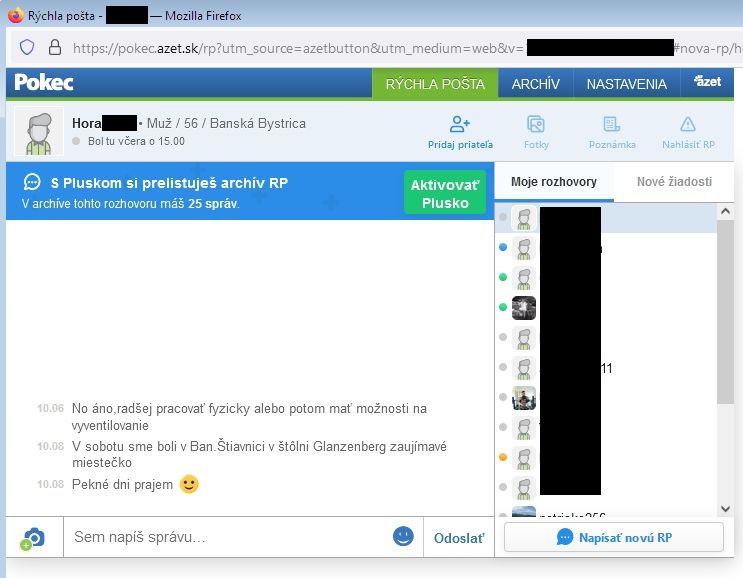This screenshot has width=743, height=578.
Task: Click S Pluskom si prelistuješ archív RP heading
Action: pyautogui.click(x=169, y=183)
